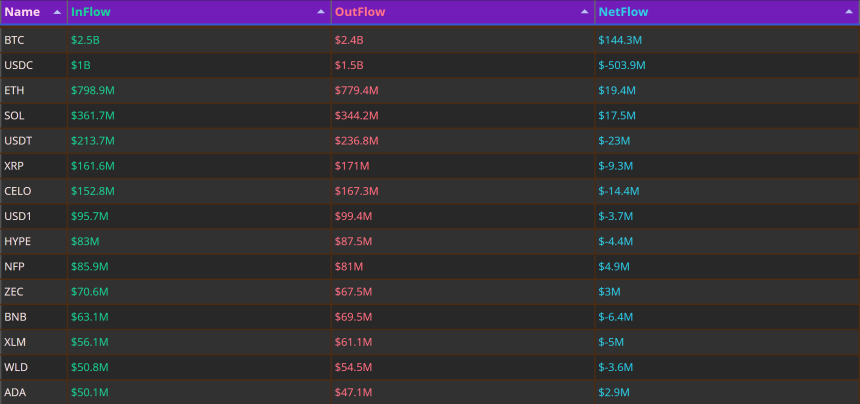Image resolution: width=860 pixels, height=404 pixels.
Task: Click NFP outflow value $81M
Action: pyautogui.click(x=349, y=267)
